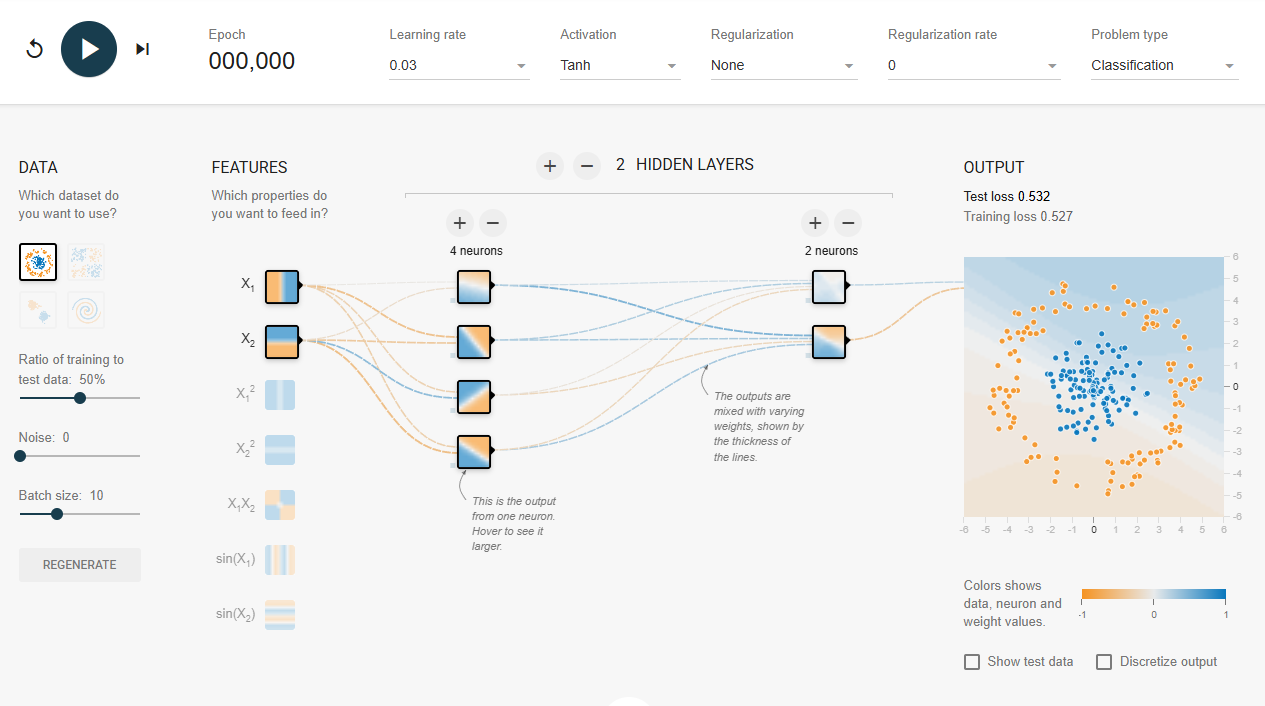
Task: Remove a hidden layer with minus icon
Action: [x=587, y=165]
